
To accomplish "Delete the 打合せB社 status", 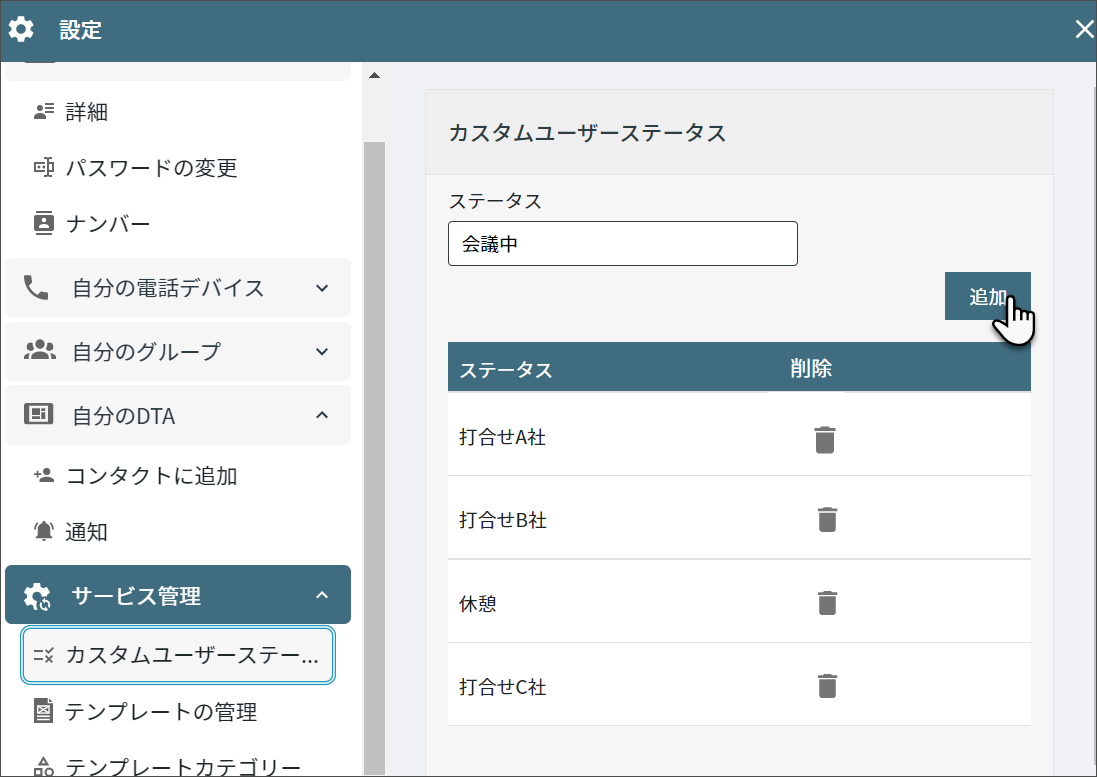I will pyautogui.click(x=827, y=520).
